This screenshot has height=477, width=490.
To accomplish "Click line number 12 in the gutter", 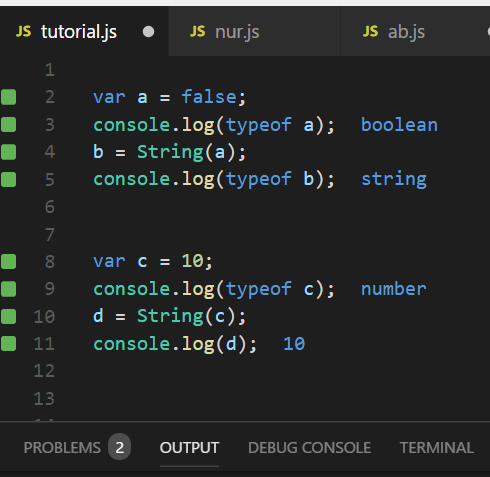I will [x=44, y=371].
